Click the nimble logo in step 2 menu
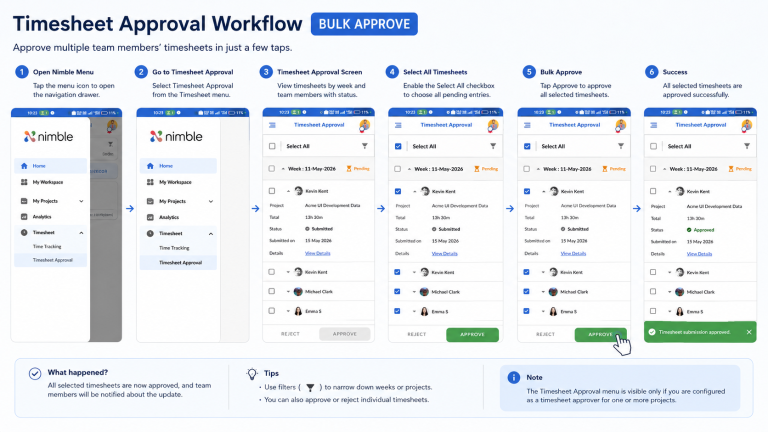 click(x=176, y=136)
